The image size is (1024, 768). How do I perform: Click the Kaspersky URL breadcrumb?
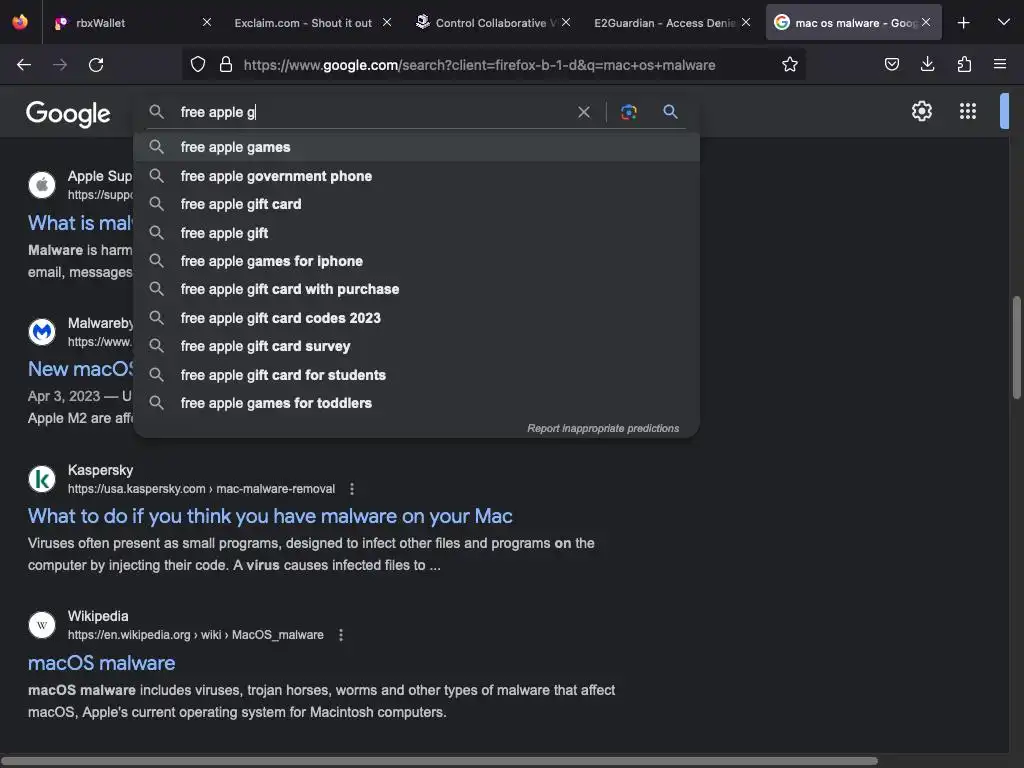tap(201, 488)
